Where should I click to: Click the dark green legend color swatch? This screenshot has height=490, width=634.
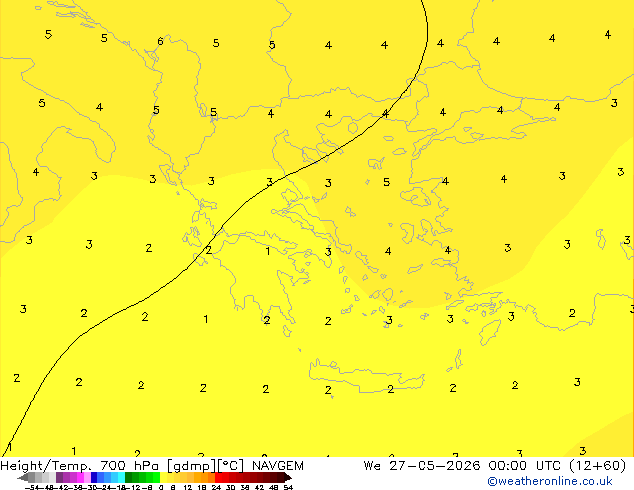[129, 477]
